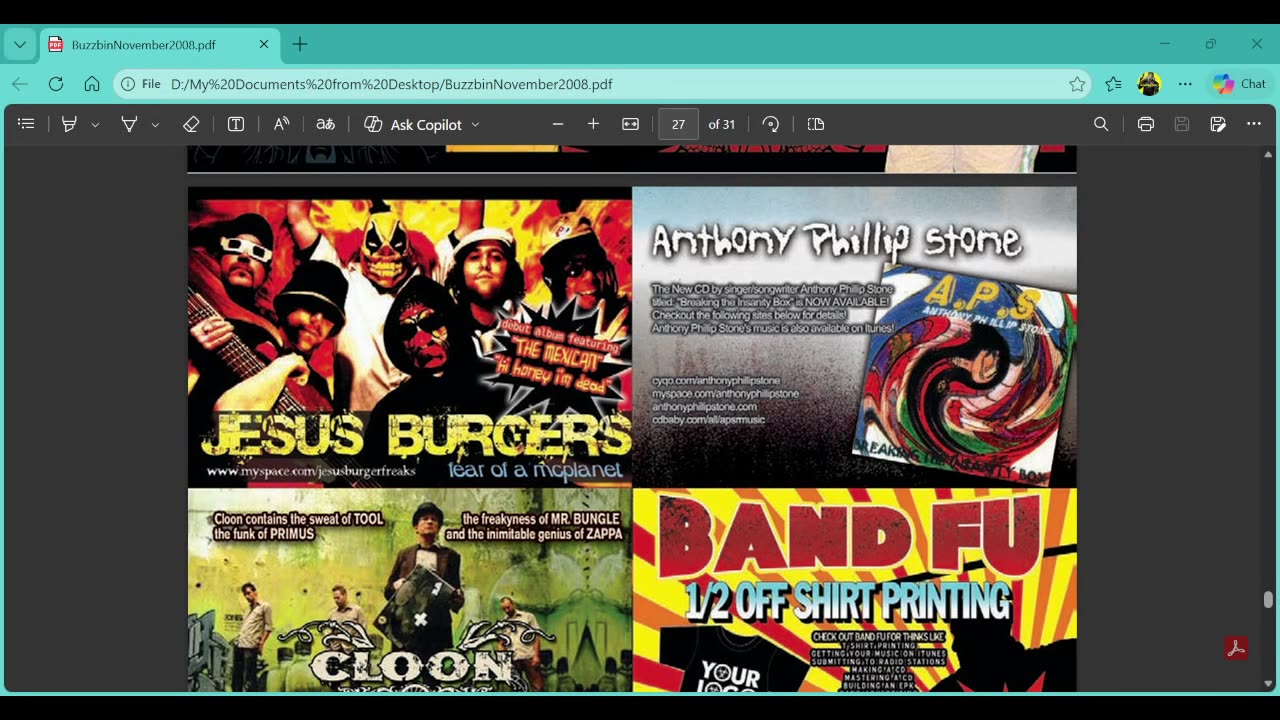The height and width of the screenshot is (720, 1280).
Task: Go back to previous page
Action: click(20, 84)
